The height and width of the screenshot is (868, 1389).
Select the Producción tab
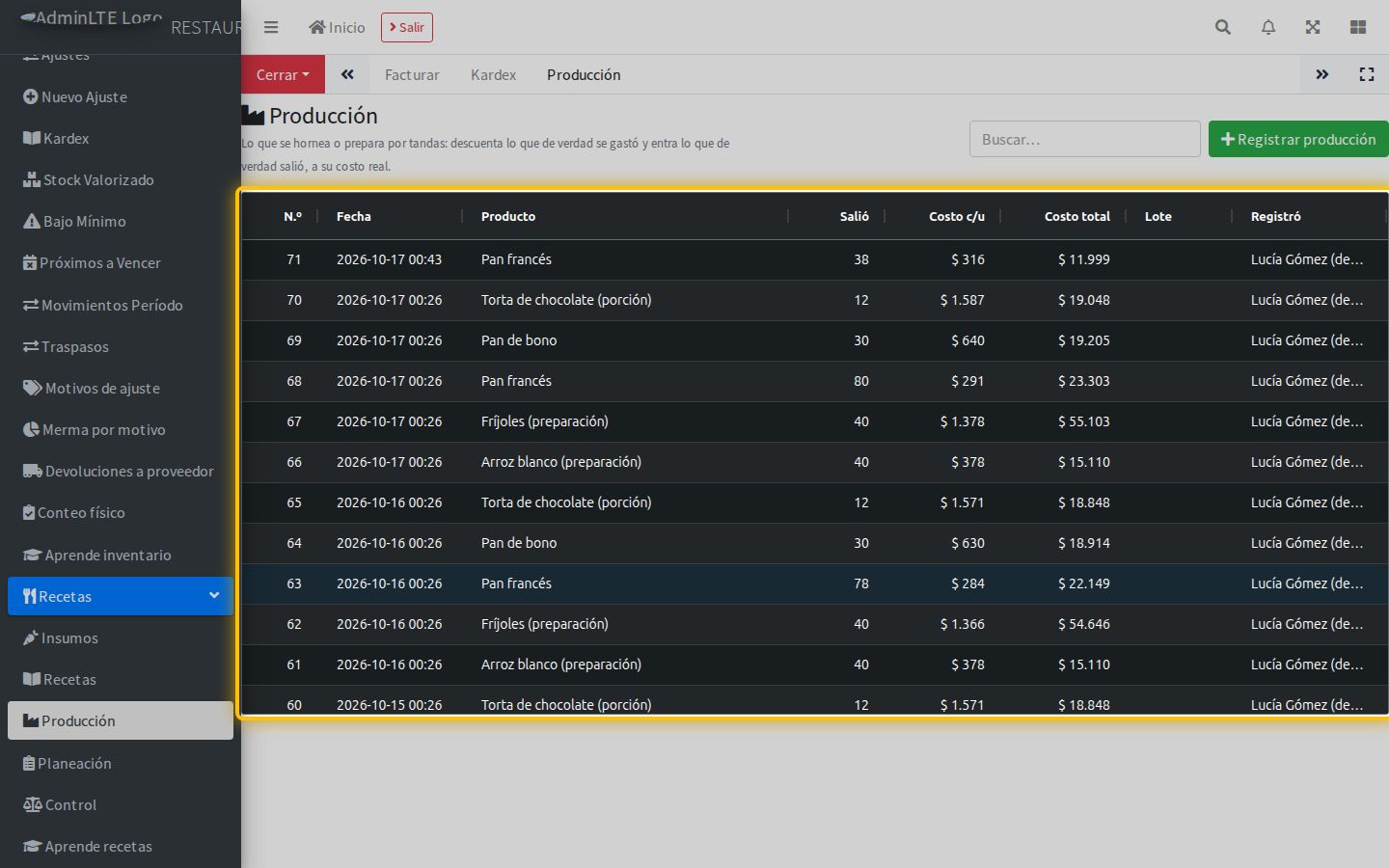click(x=584, y=74)
